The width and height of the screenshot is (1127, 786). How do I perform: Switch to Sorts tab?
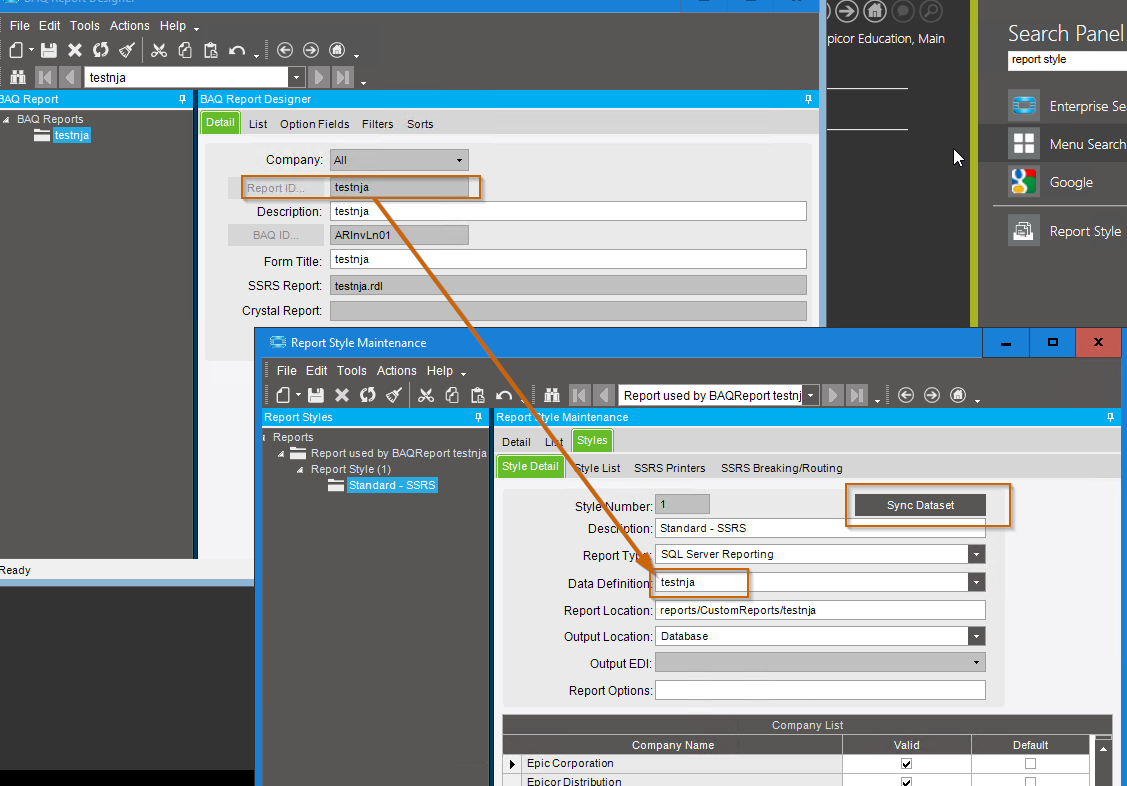420,124
